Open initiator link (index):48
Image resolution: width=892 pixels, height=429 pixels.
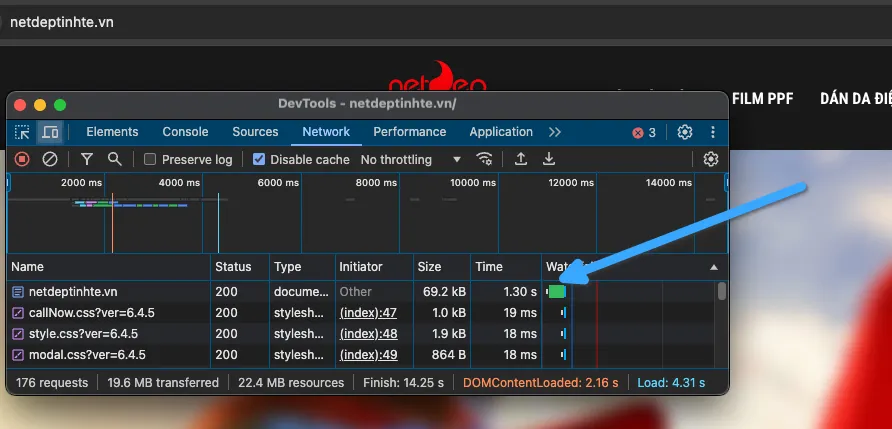point(368,334)
